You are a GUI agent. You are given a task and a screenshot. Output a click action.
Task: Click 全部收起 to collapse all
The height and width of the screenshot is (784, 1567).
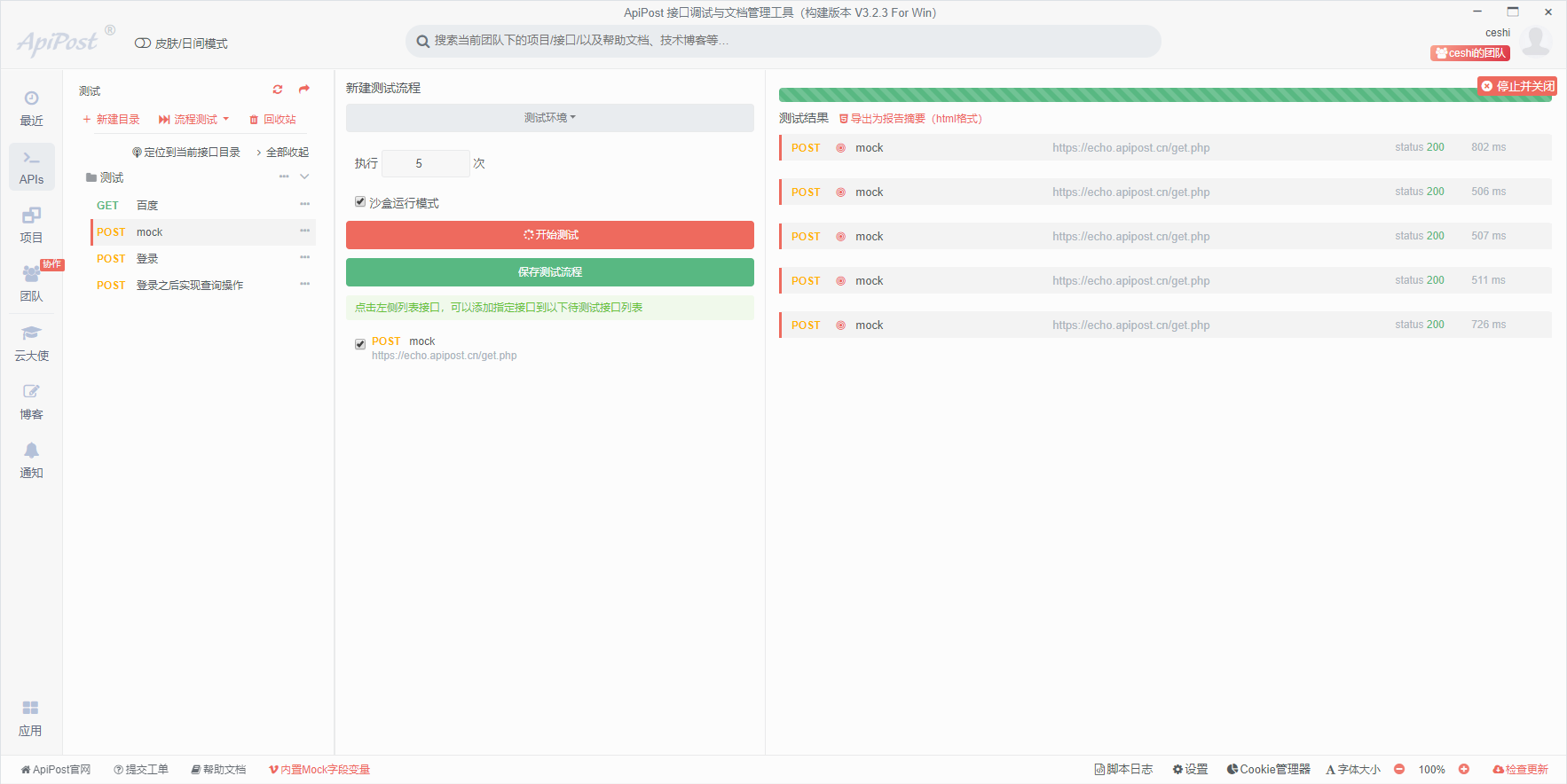pyautogui.click(x=283, y=153)
